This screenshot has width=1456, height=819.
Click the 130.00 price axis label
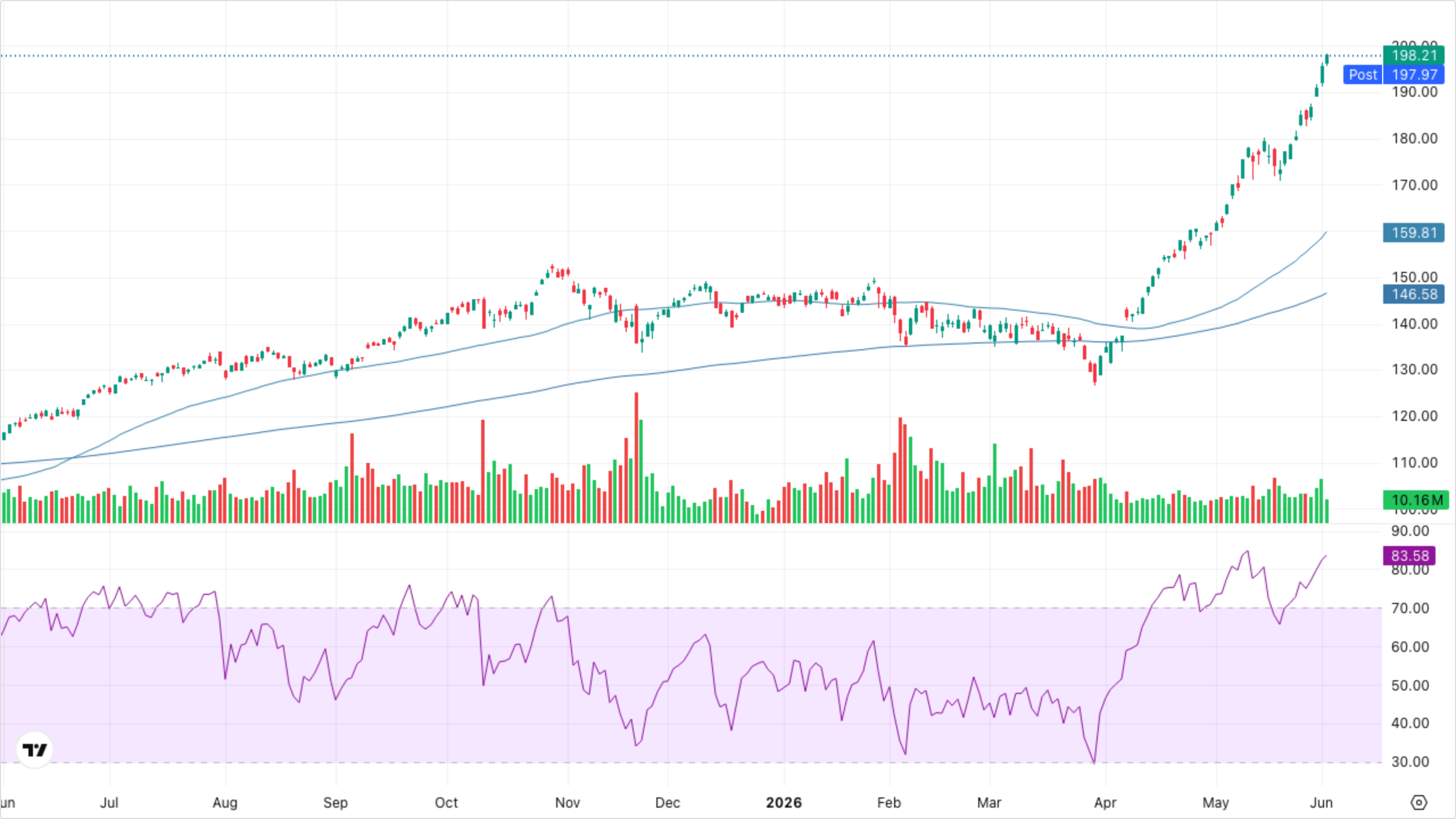click(1414, 370)
